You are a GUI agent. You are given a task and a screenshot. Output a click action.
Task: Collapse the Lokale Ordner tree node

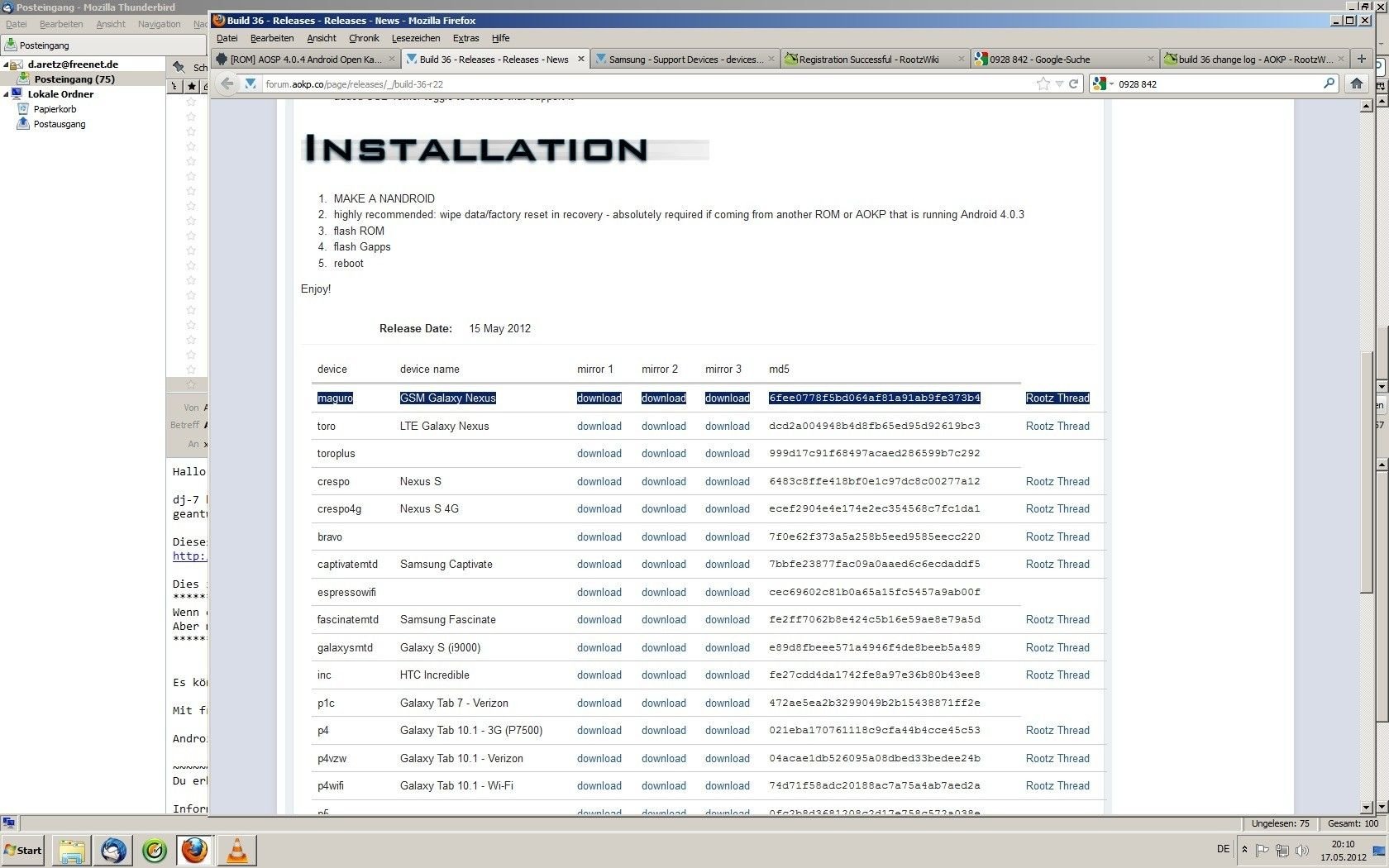[x=6, y=94]
